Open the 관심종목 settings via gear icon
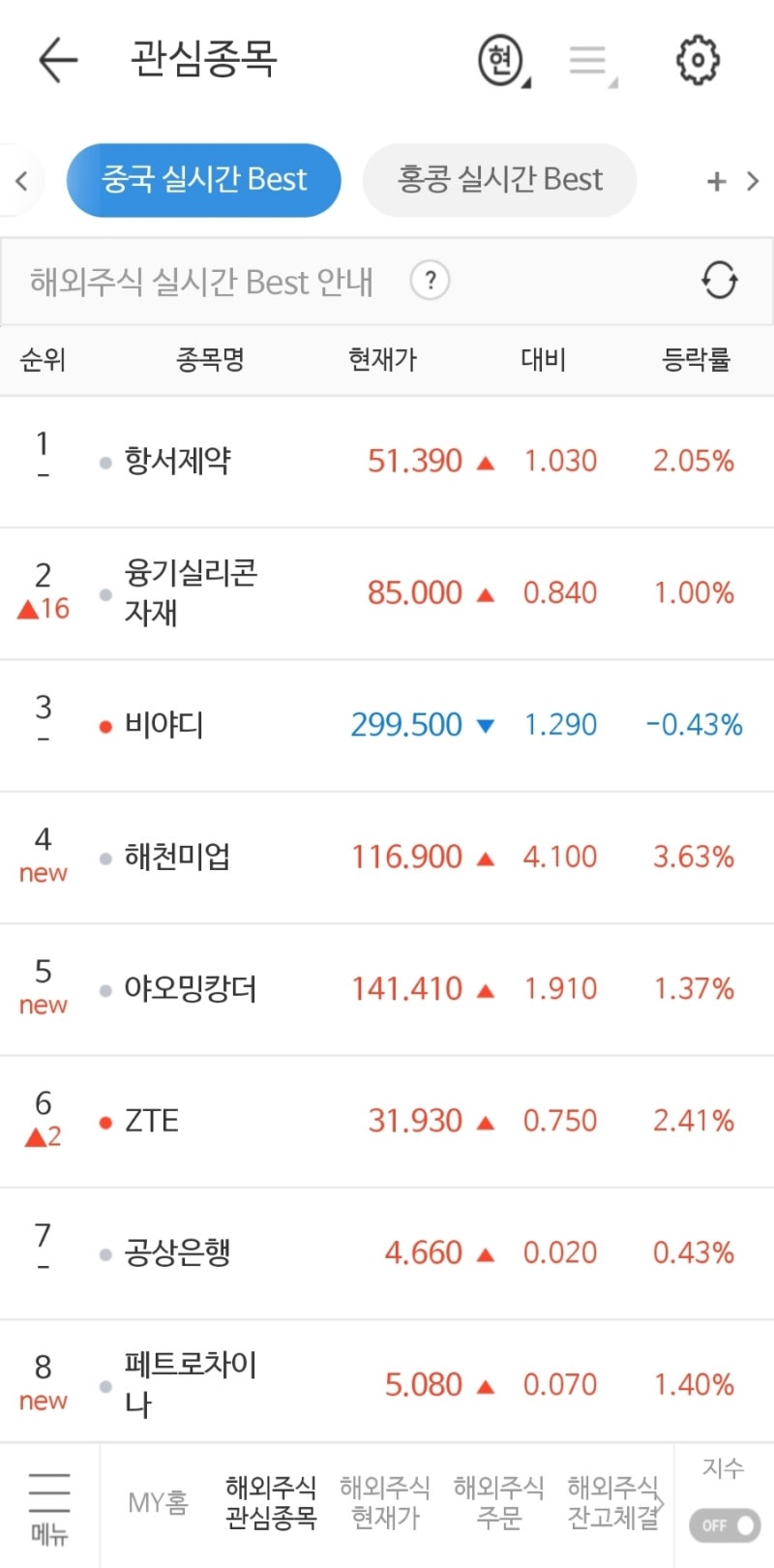 699,60
